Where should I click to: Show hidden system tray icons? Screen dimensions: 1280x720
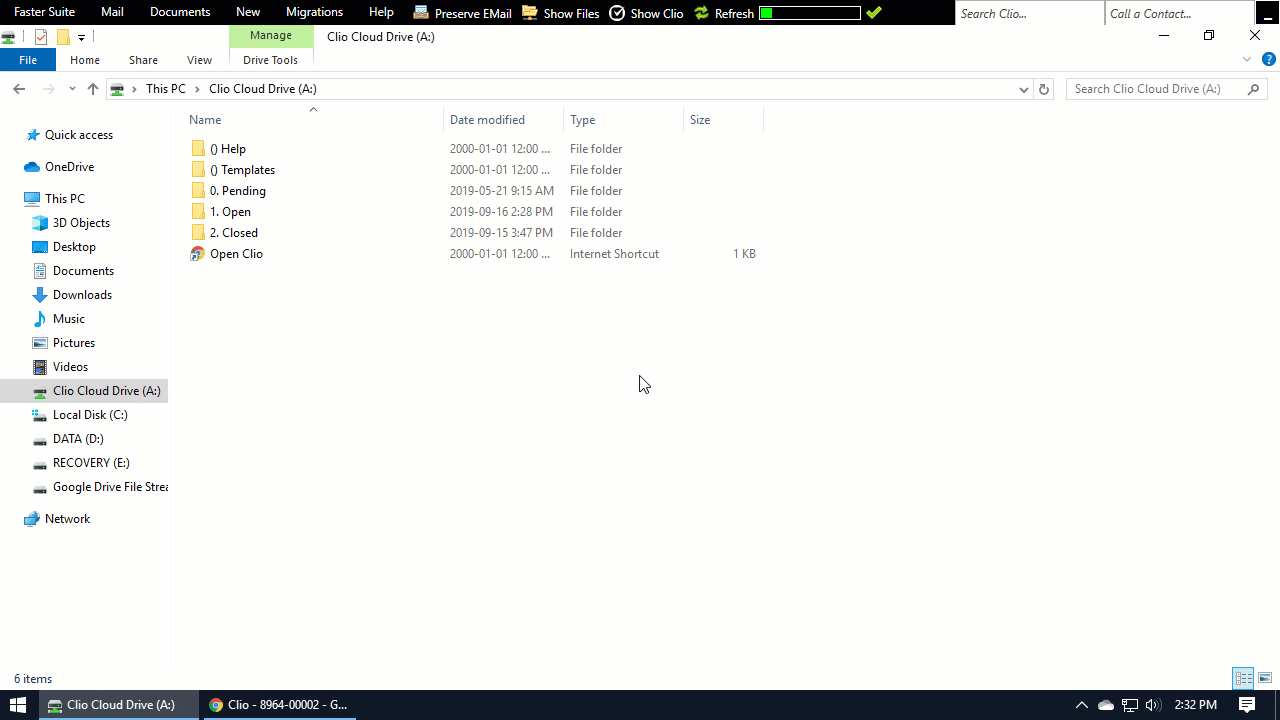tap(1081, 705)
